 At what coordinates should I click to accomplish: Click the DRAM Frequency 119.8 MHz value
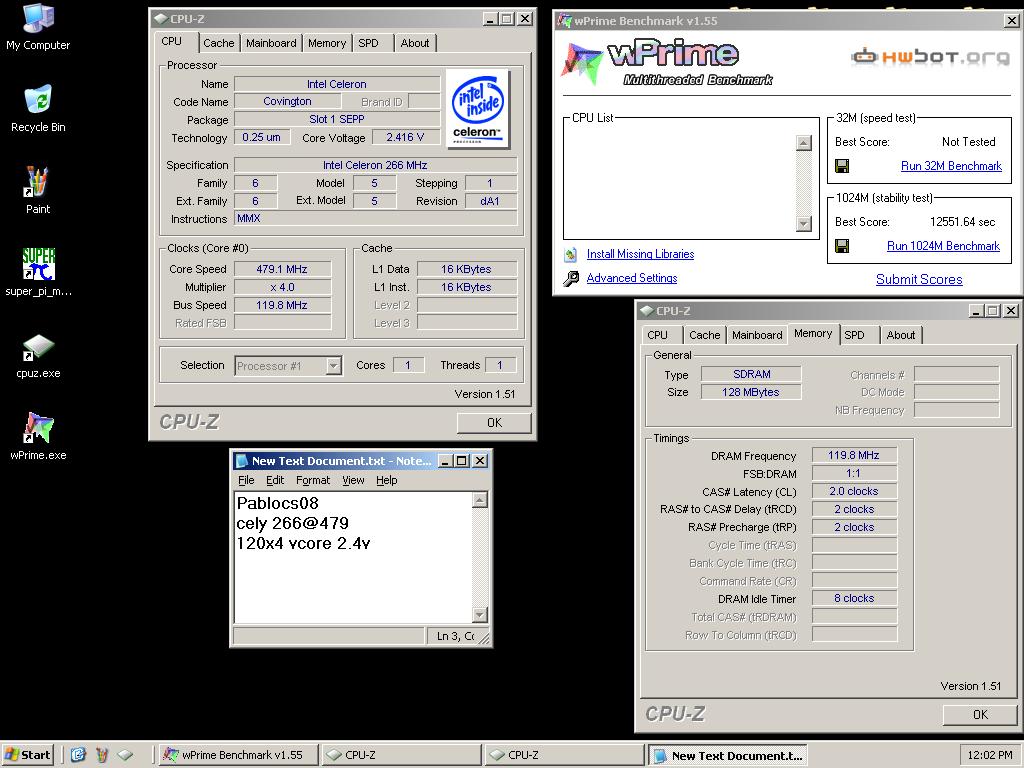pos(854,455)
